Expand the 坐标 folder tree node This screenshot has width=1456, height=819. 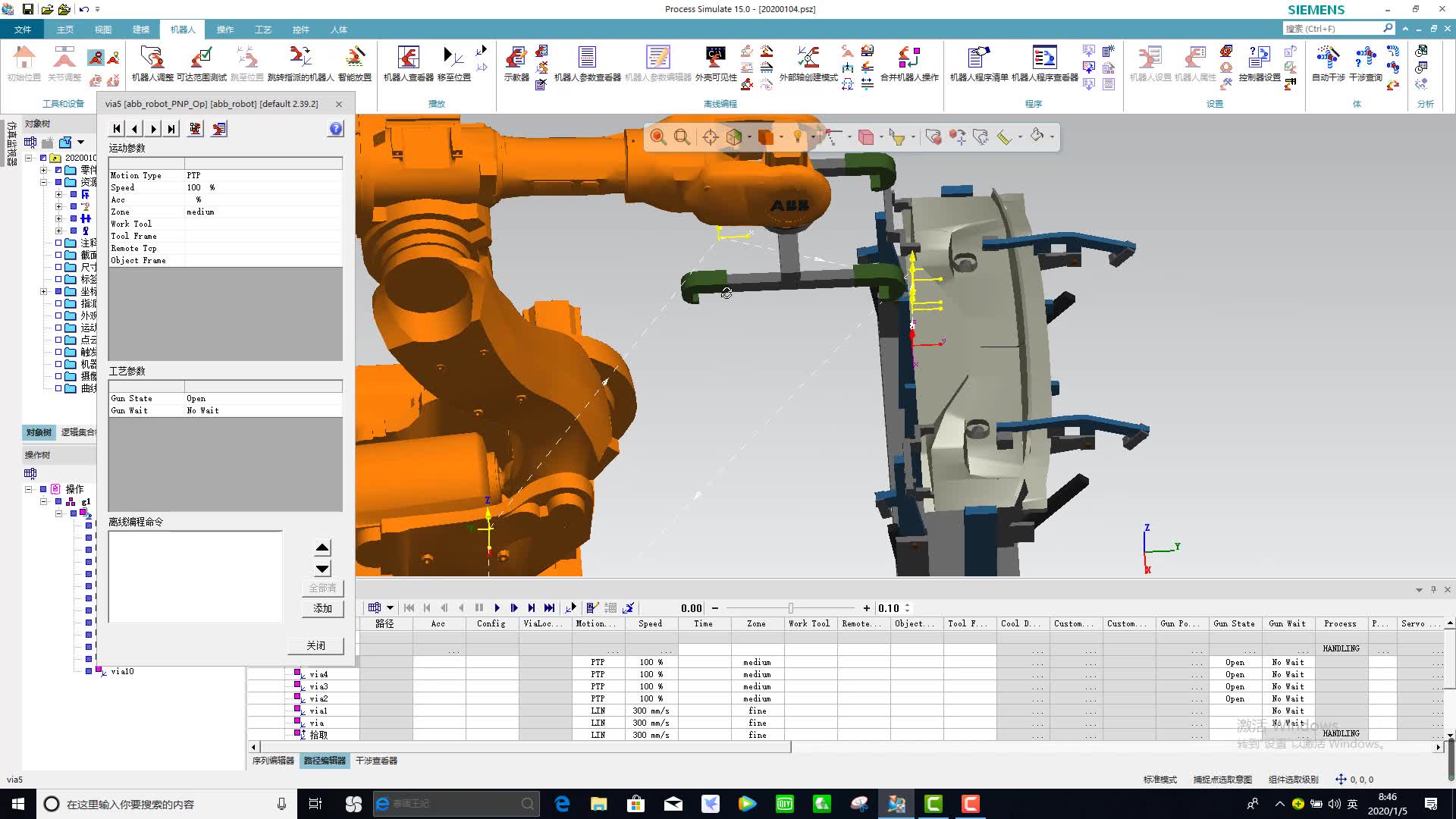tap(43, 291)
